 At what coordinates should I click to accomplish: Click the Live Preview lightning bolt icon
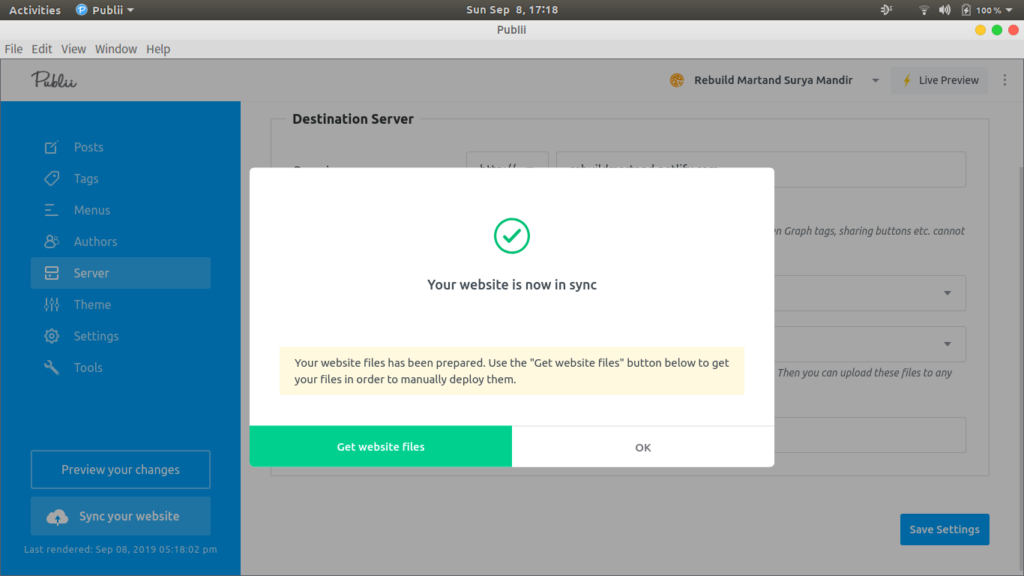coord(906,80)
